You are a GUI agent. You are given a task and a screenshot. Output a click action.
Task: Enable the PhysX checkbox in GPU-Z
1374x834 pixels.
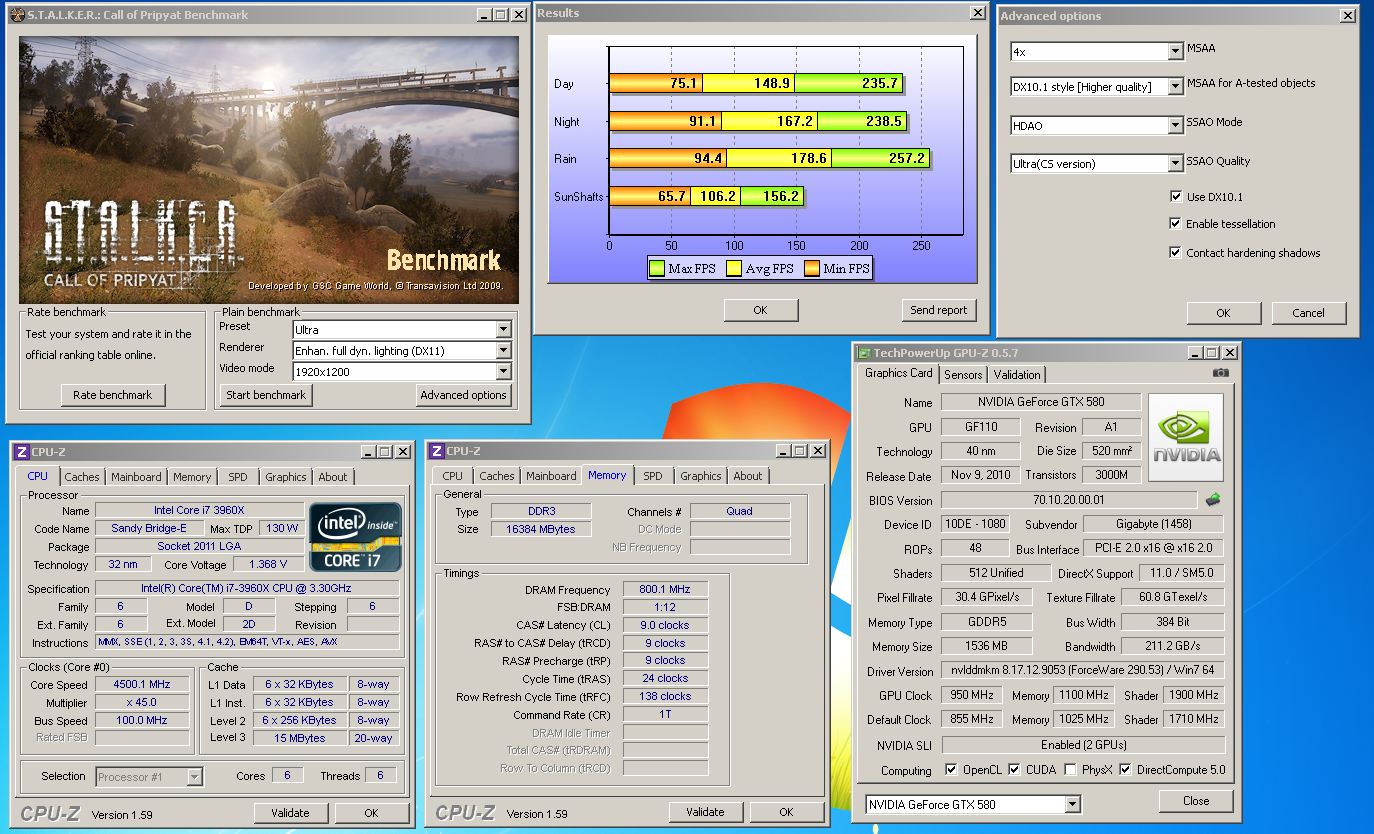tap(1071, 770)
